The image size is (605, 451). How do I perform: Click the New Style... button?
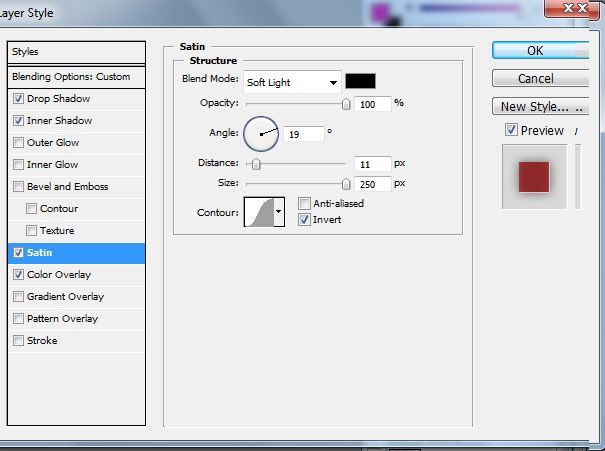point(536,106)
